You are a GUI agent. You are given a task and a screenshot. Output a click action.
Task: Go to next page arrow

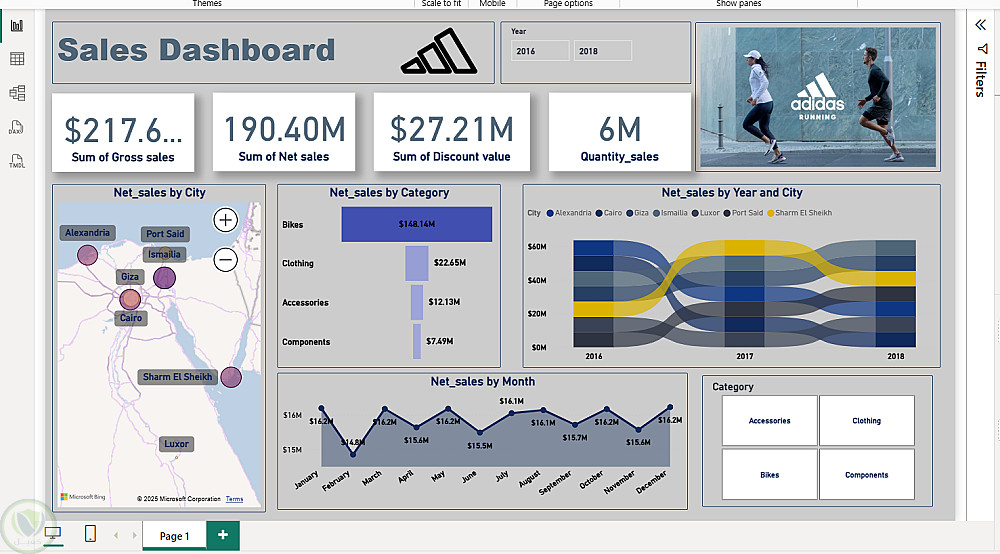click(135, 536)
